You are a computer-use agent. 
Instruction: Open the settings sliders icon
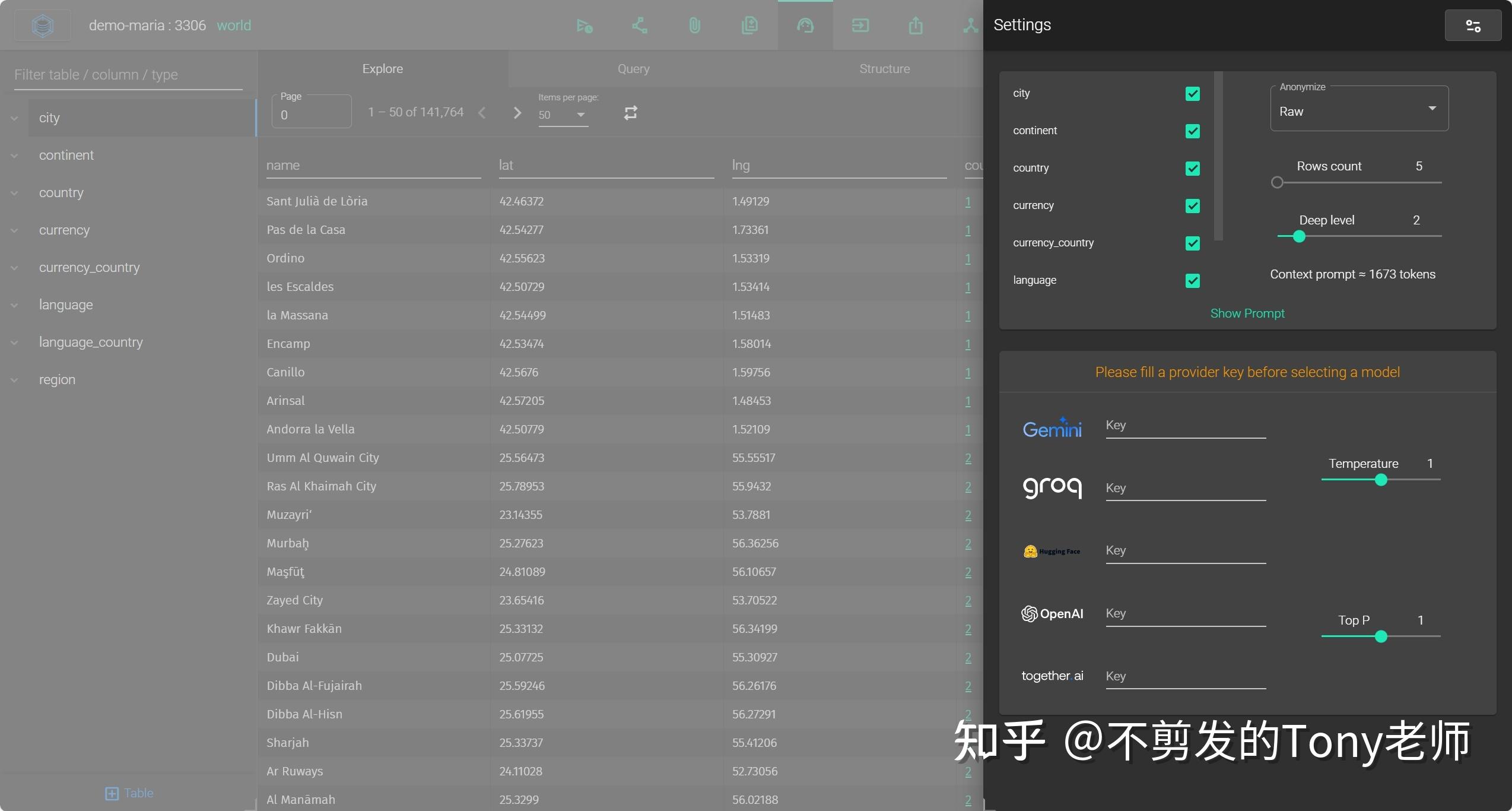[1473, 25]
